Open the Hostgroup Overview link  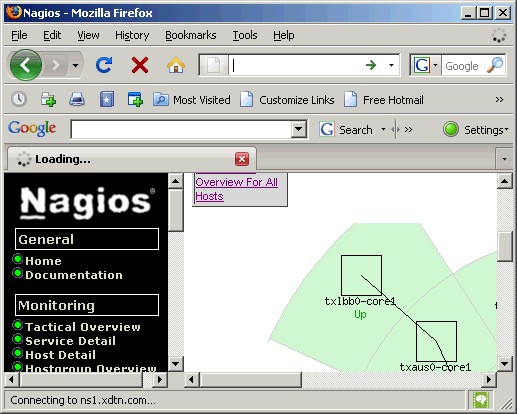[91, 368]
